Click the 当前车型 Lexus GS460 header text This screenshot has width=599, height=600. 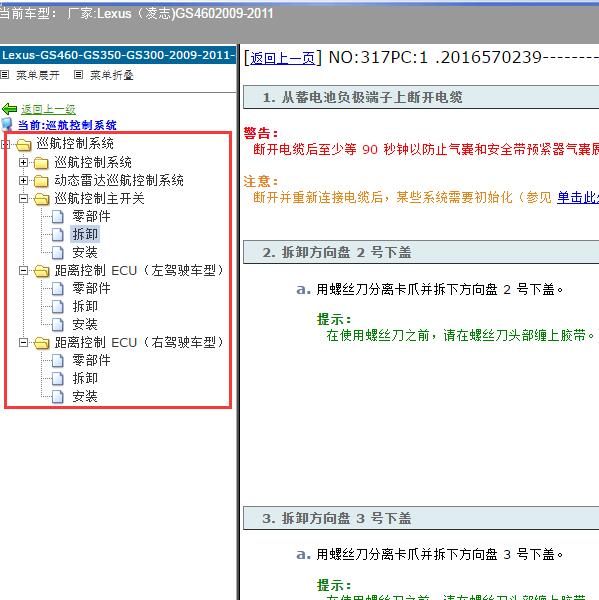click(136, 14)
